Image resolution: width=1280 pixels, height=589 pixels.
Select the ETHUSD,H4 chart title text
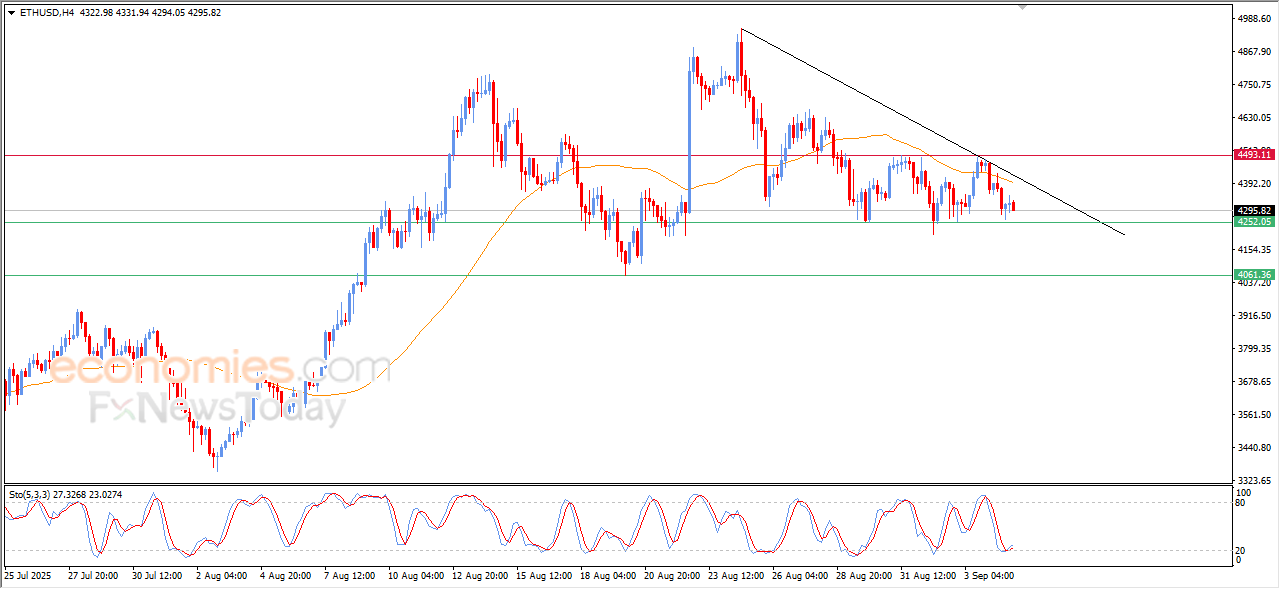(47, 12)
